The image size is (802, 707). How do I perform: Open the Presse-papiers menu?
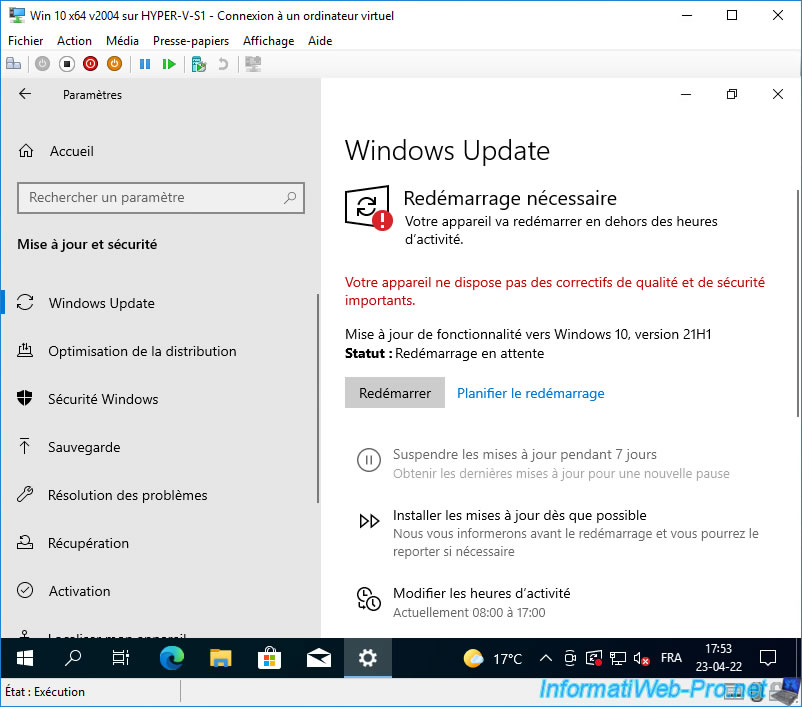click(x=191, y=40)
